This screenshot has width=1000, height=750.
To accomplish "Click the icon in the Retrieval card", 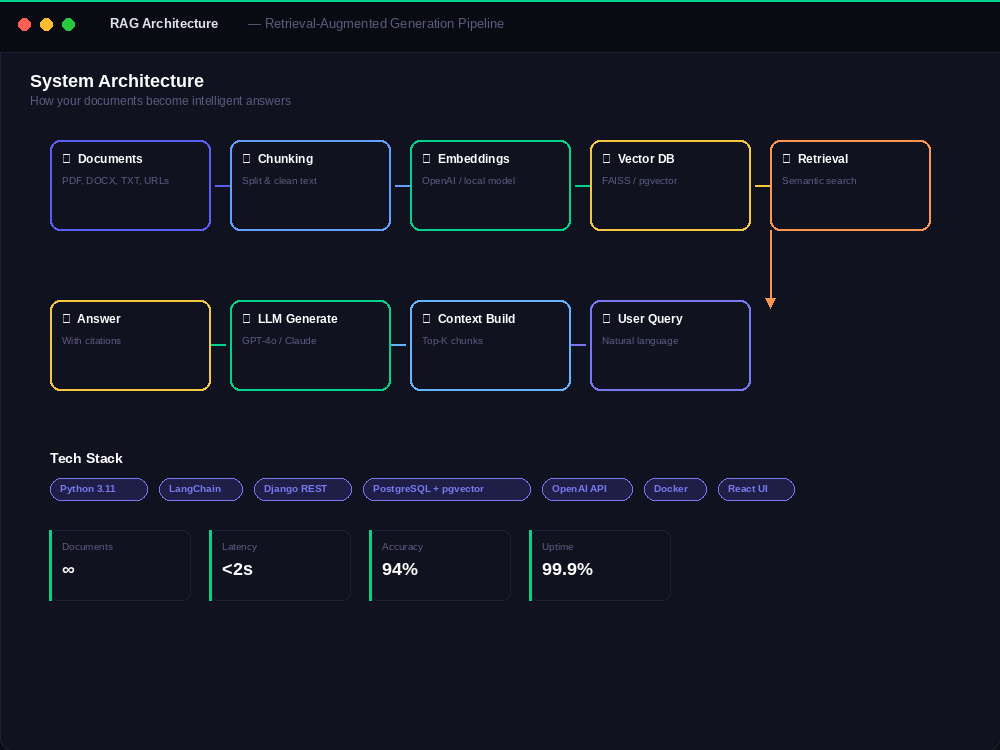I will pyautogui.click(x=786, y=159).
